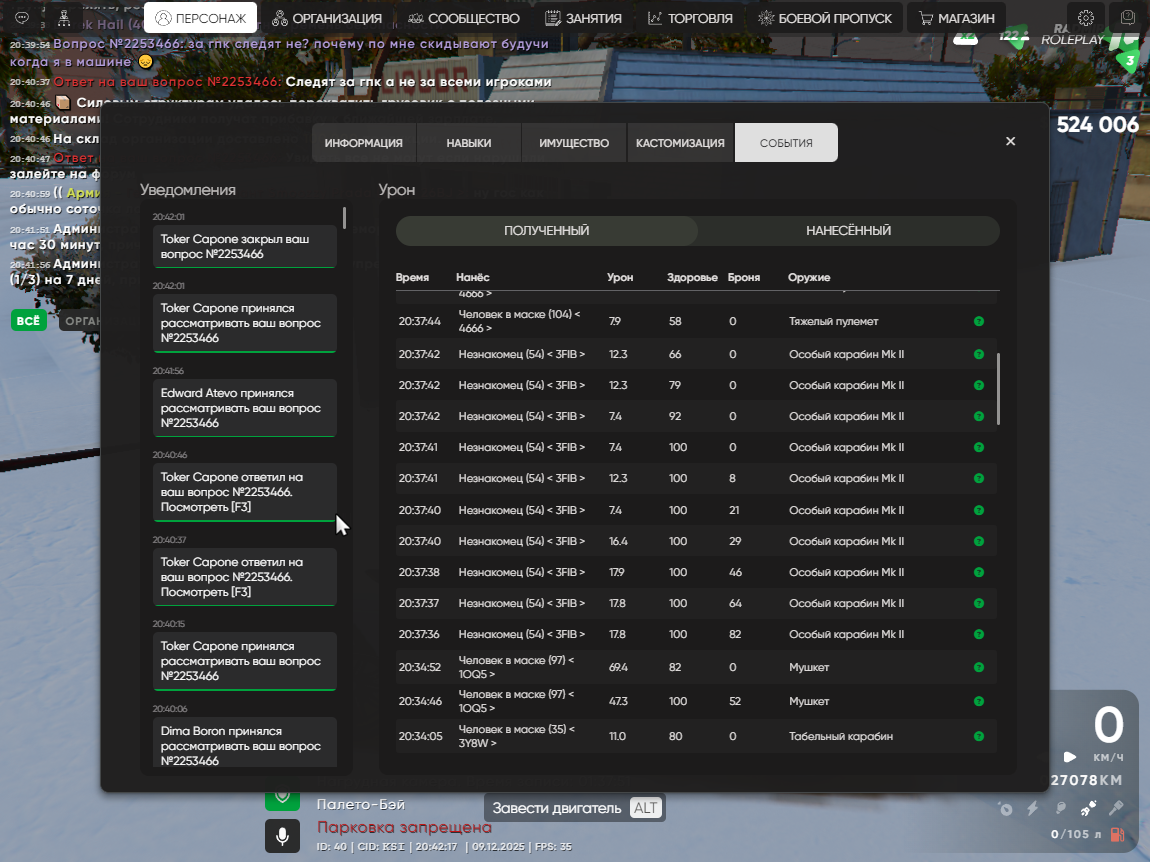Click the red fuel pump icon
Screen dimensions: 1150x862
(1117, 834)
